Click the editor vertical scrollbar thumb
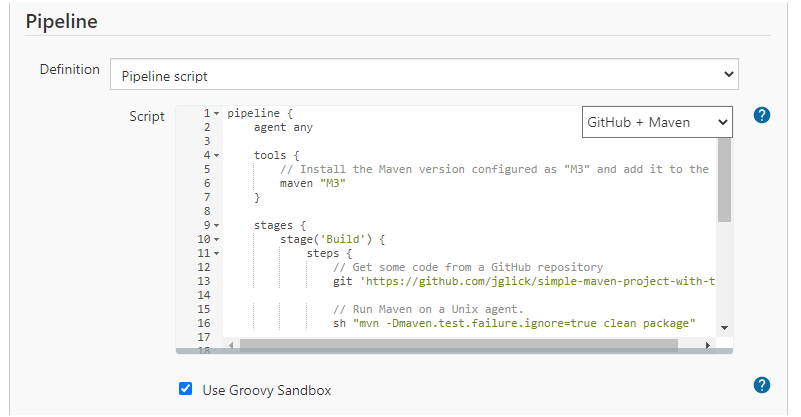 tap(724, 180)
